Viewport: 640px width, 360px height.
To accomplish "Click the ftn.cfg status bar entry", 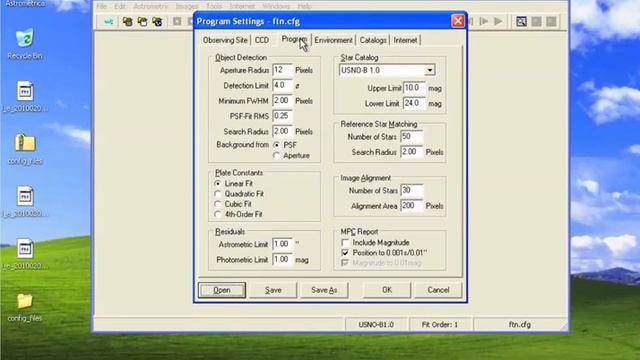I will click(x=520, y=325).
